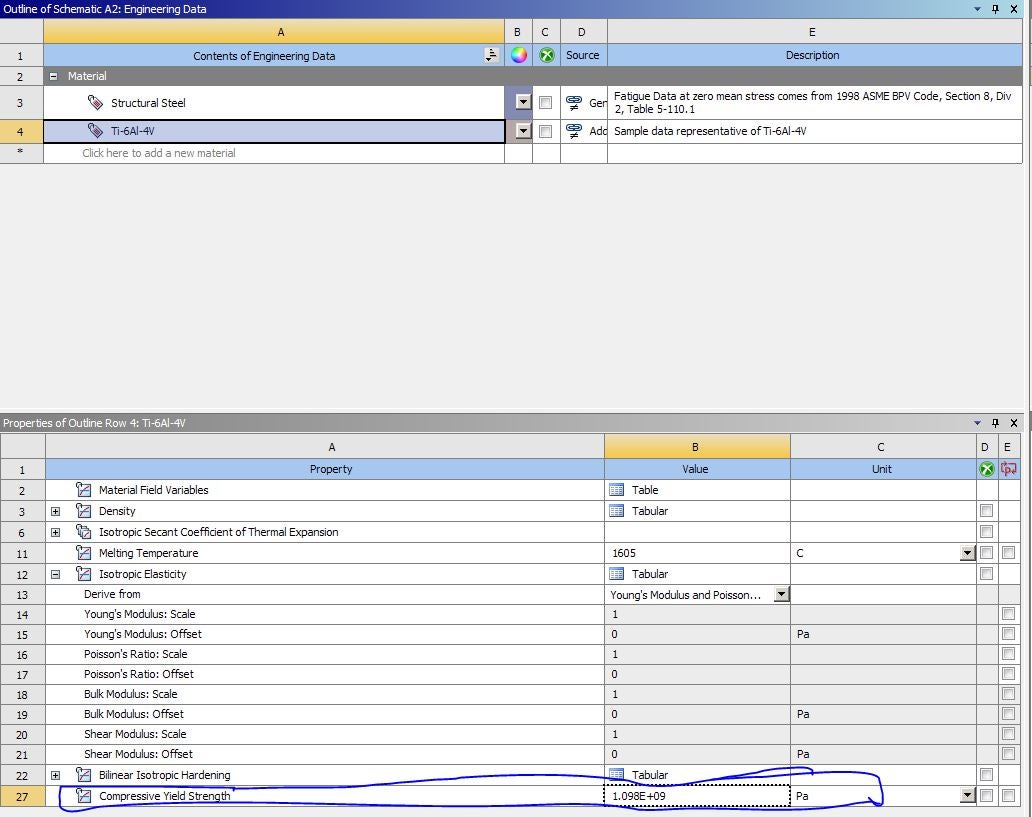The image size is (1032, 817).
Task: Select the Structural Steel material name
Action: click(148, 103)
